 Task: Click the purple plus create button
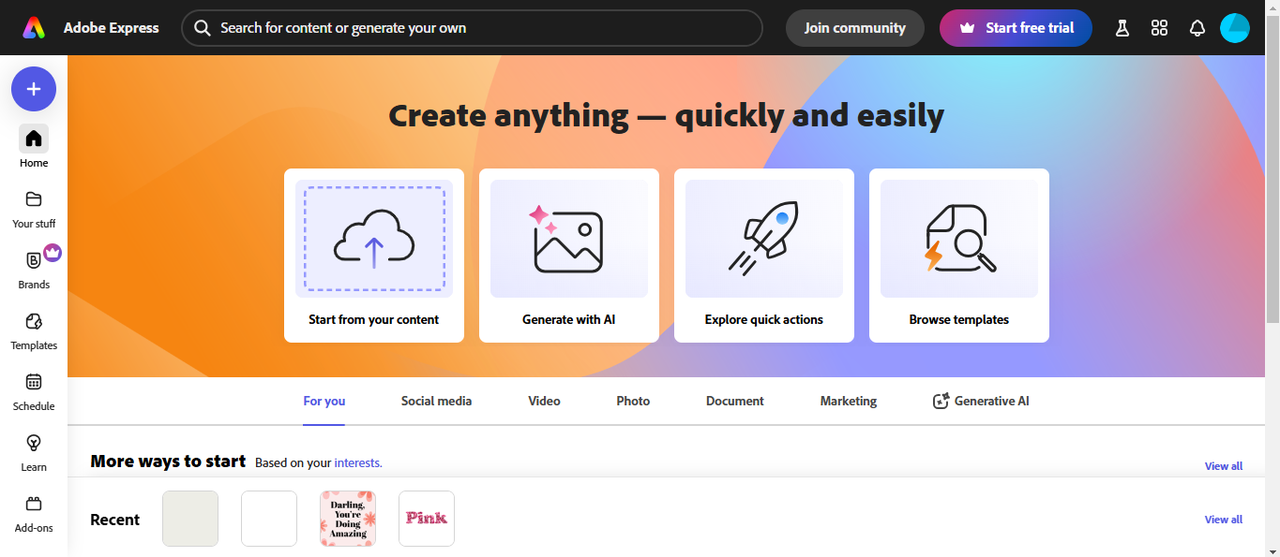[34, 89]
